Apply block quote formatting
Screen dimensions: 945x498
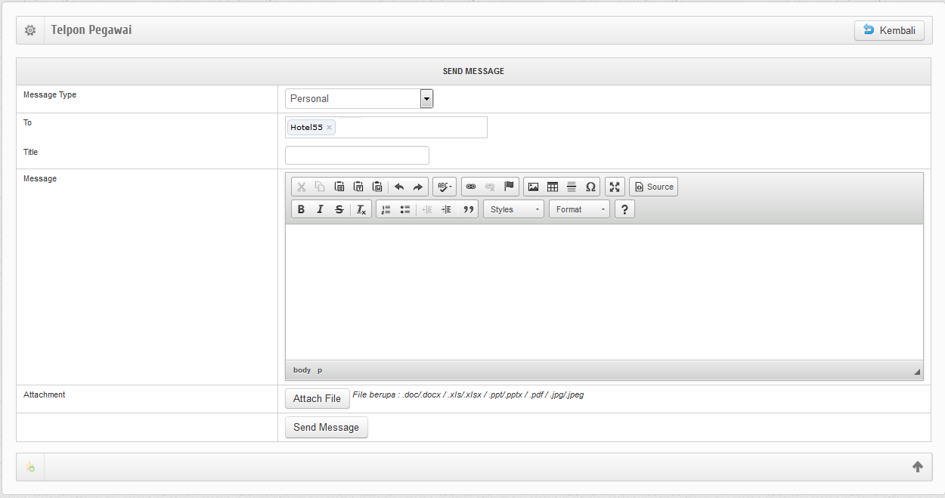[x=468, y=210]
